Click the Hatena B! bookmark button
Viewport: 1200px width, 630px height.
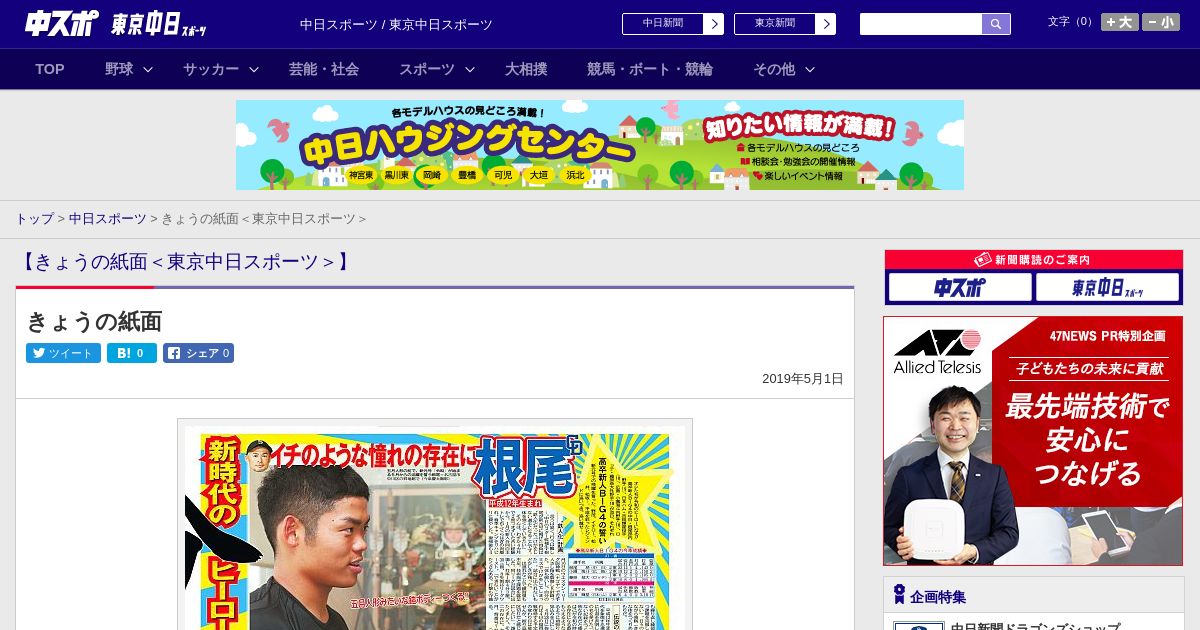click(132, 353)
